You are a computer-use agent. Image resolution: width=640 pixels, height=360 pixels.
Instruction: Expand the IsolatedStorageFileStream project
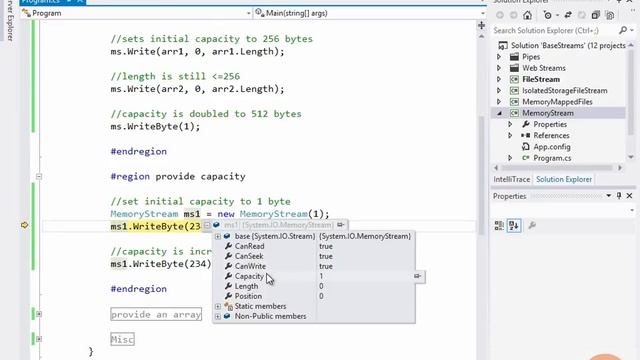[499, 91]
